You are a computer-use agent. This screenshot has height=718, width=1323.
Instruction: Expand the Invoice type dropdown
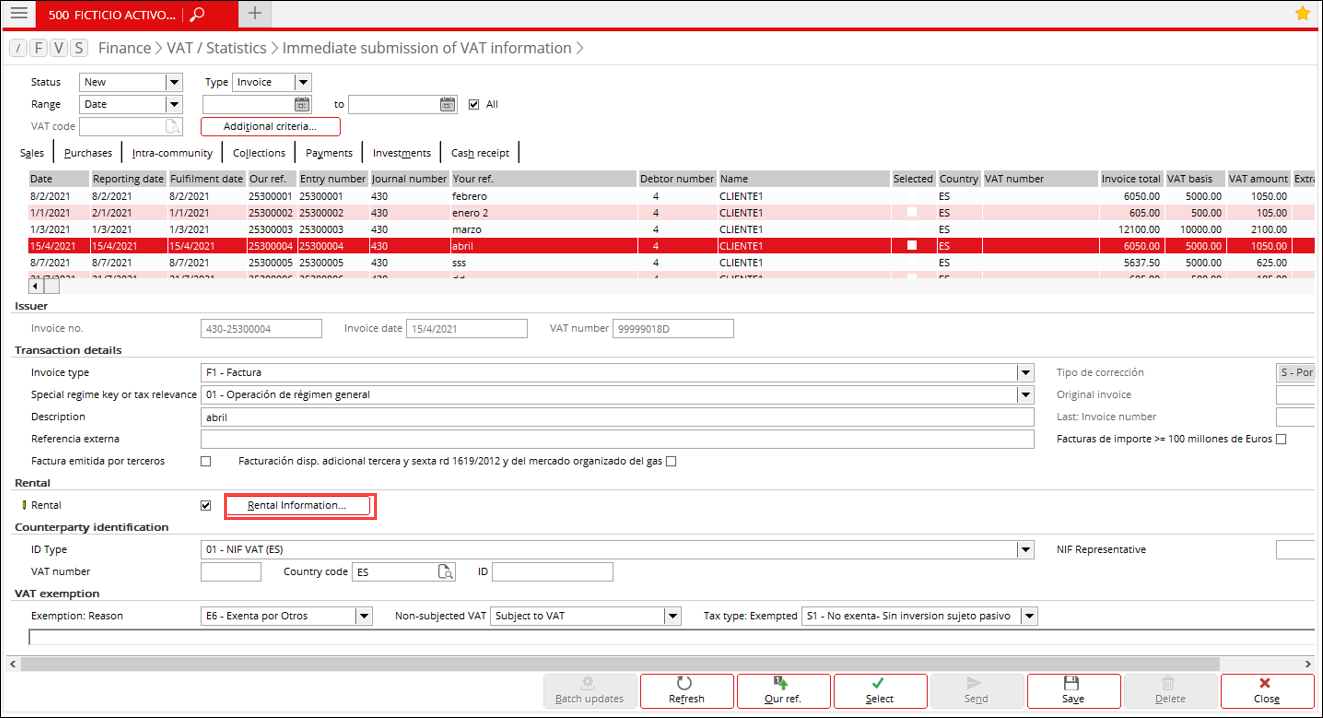point(1025,373)
